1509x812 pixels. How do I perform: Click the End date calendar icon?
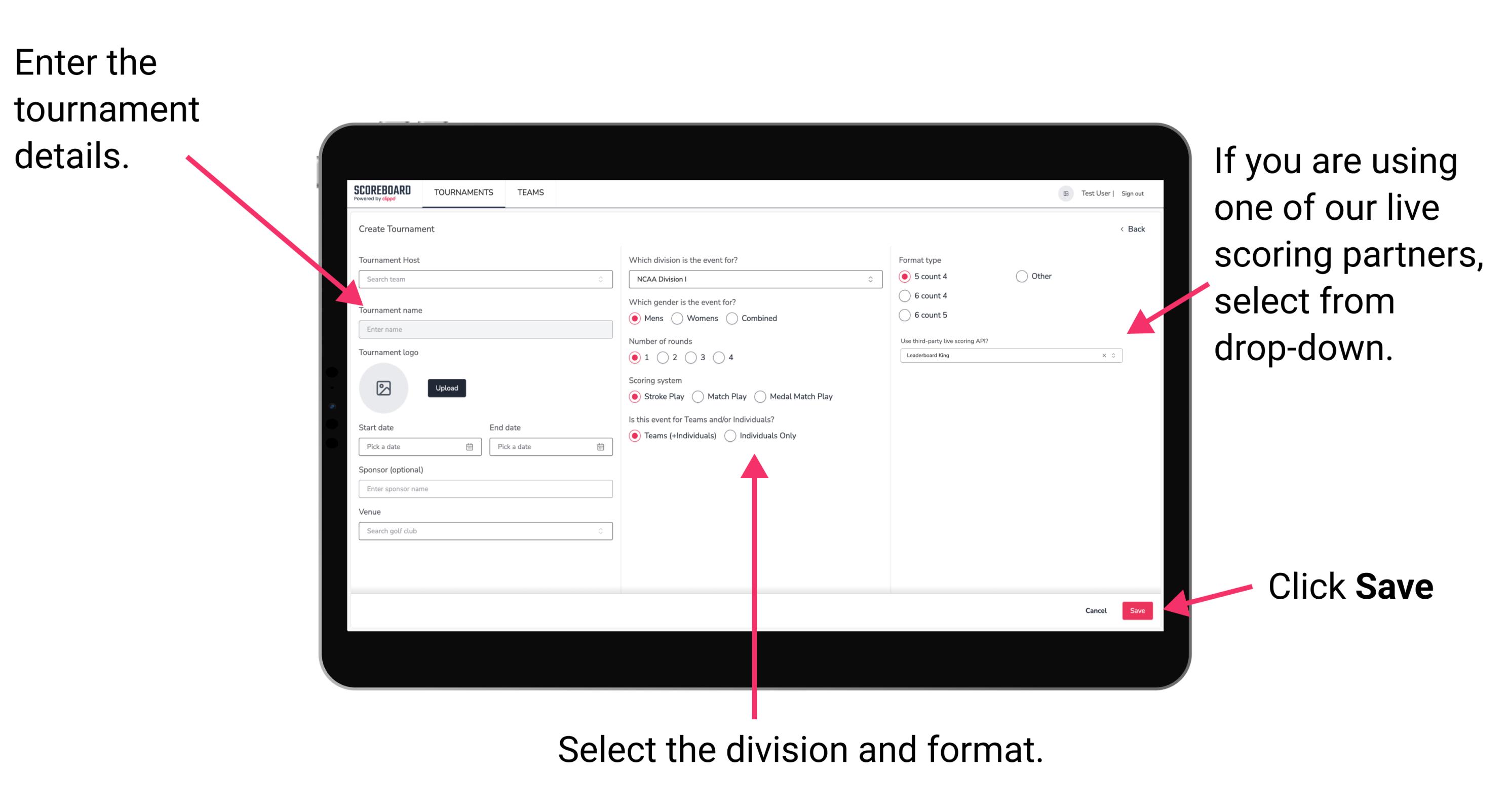[601, 448]
